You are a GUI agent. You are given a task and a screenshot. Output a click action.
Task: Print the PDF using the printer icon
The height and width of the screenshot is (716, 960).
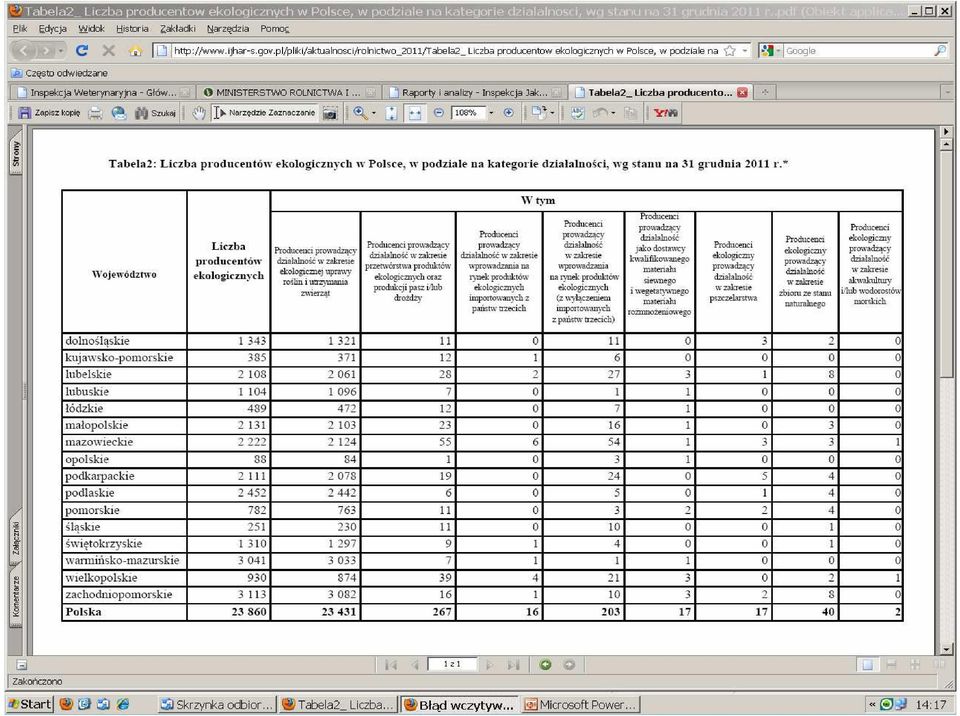click(x=96, y=113)
